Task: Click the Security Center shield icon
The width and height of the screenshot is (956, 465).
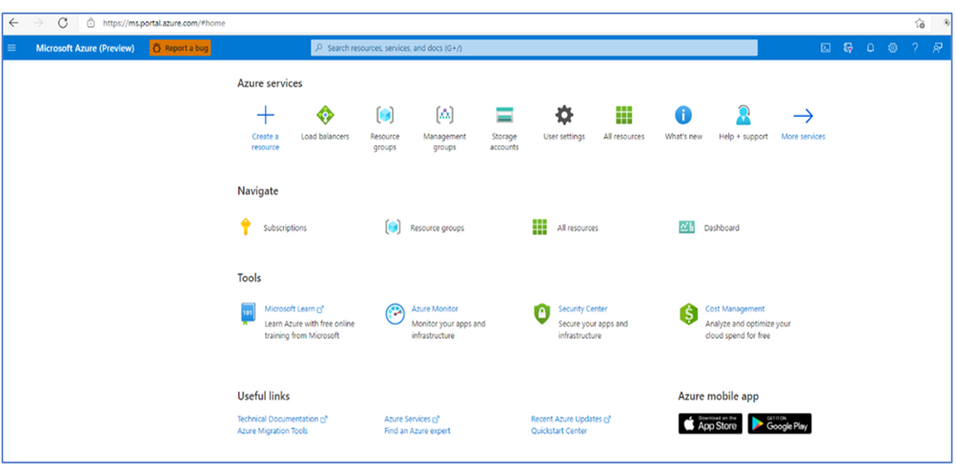Action: pos(541,314)
